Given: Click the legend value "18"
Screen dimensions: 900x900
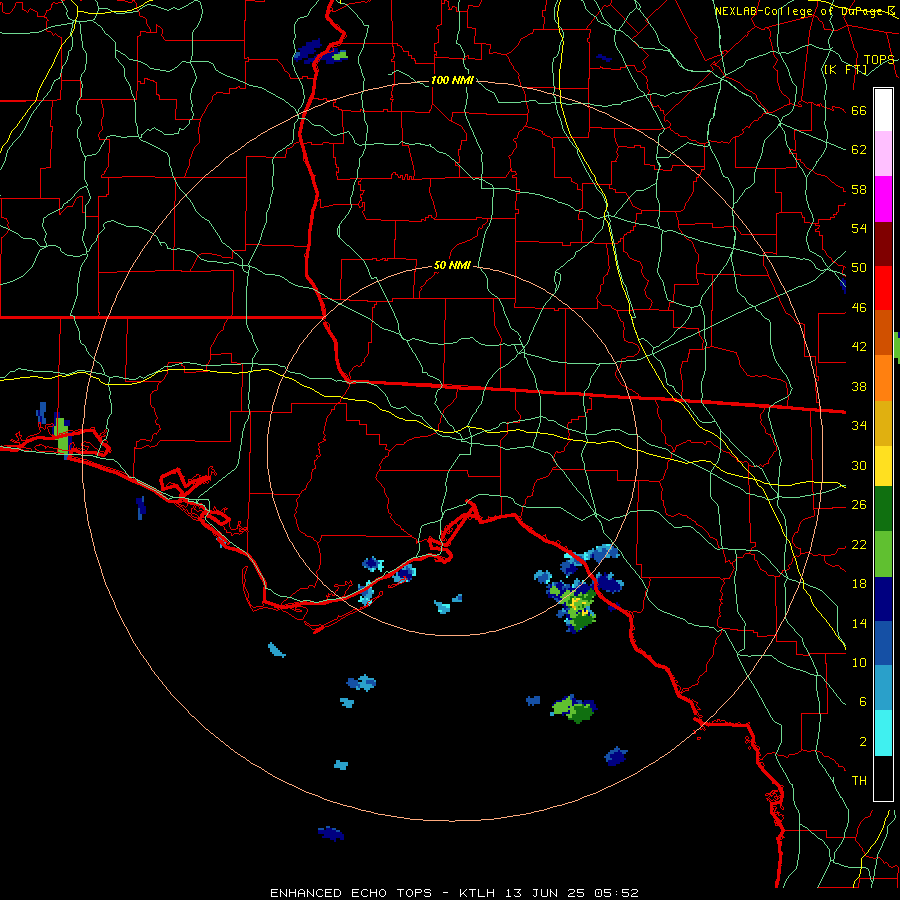Looking at the screenshot, I should [x=859, y=584].
